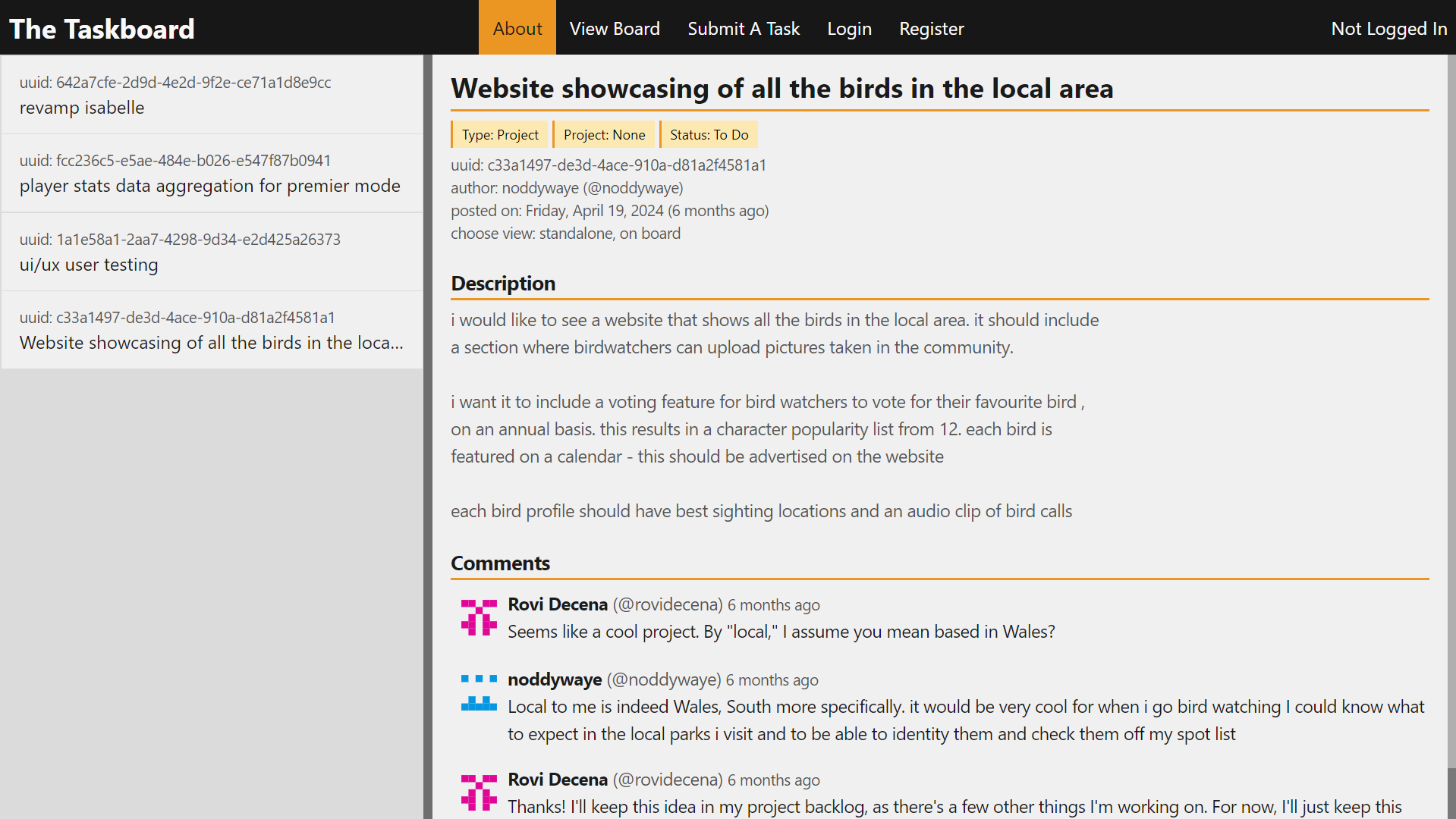Click the Type: Project badge
The width and height of the screenshot is (1456, 819).
(x=499, y=134)
